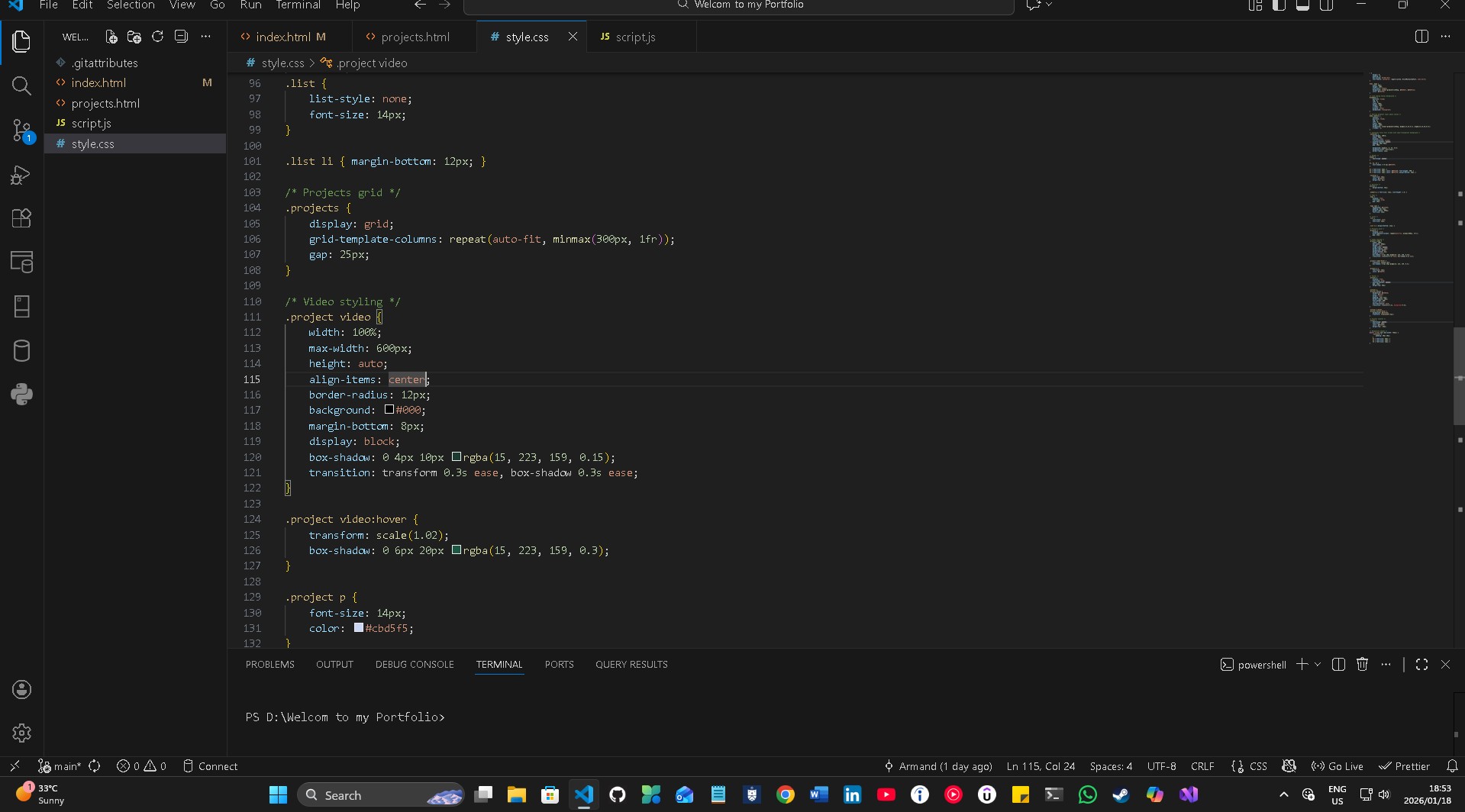Toggle the terminal panel to maximize

1421,664
